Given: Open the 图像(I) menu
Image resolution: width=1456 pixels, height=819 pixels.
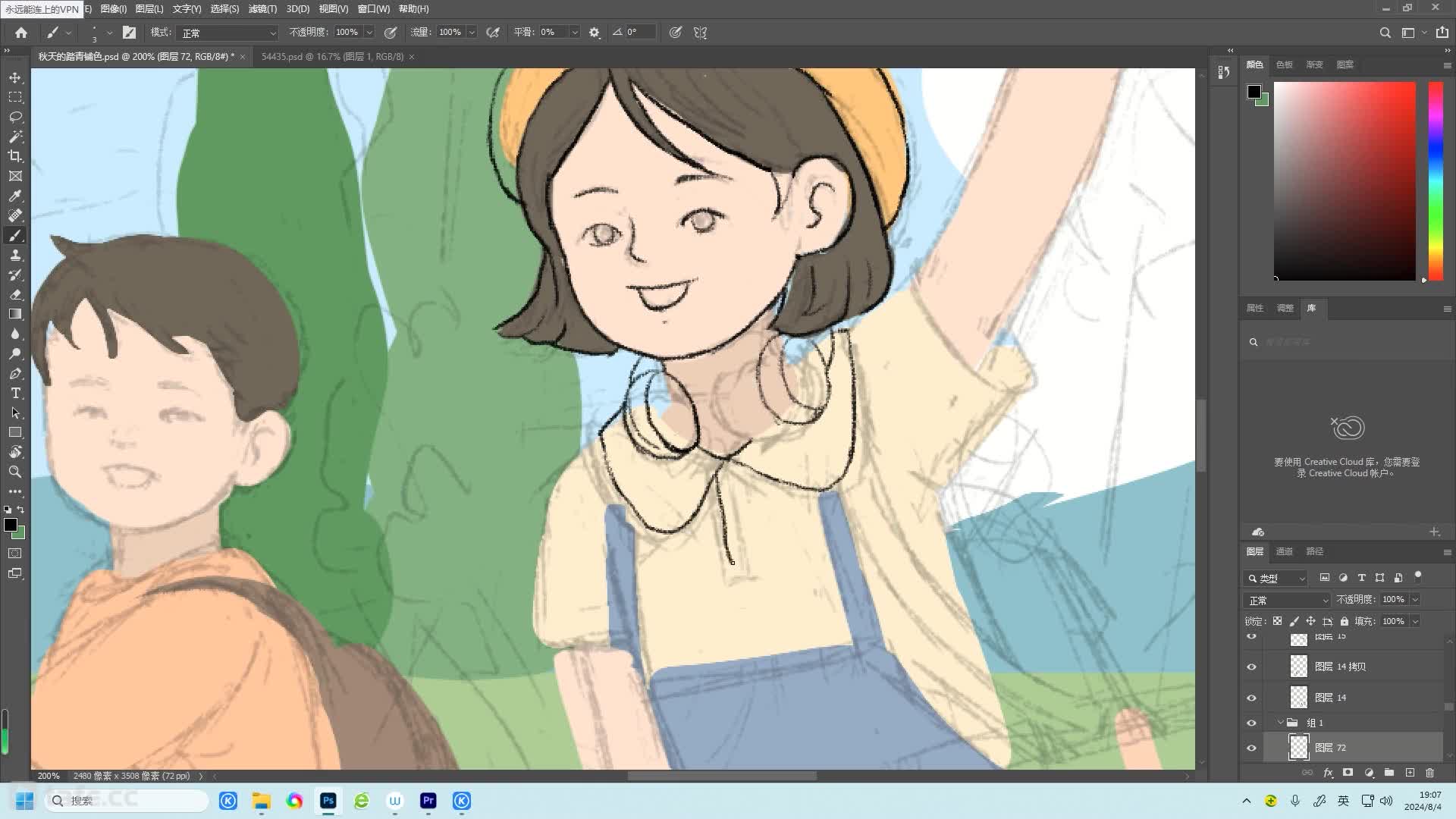Looking at the screenshot, I should click(113, 9).
